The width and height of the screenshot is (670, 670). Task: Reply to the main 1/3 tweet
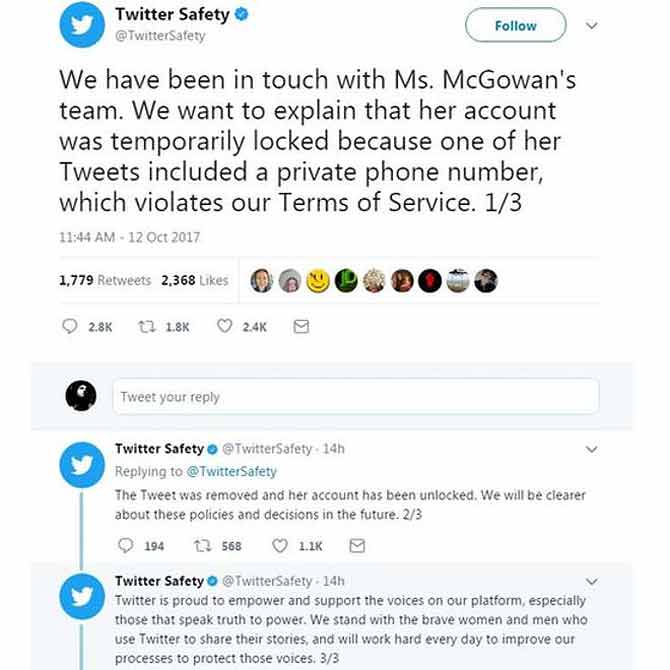point(70,327)
